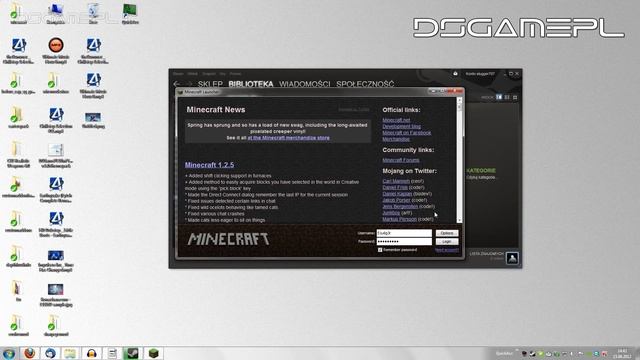The image size is (640, 360).
Task: Focus the Username input field
Action: [x=404, y=233]
